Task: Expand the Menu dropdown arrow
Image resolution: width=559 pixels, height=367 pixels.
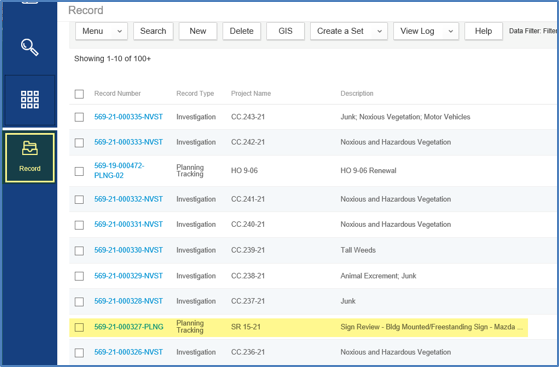Action: 119,31
